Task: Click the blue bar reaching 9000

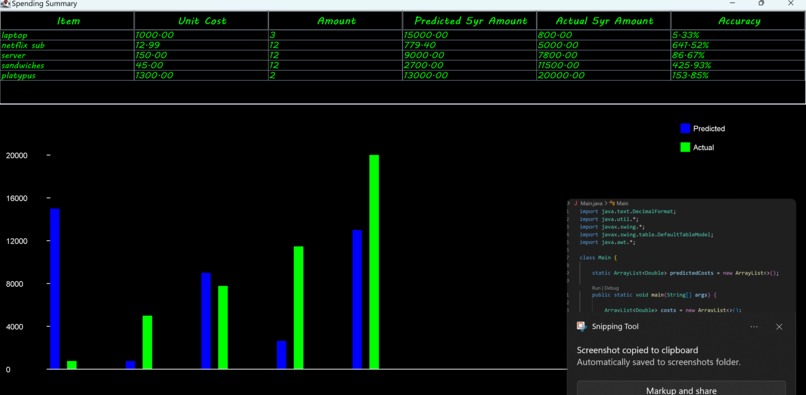Action: pos(206,321)
